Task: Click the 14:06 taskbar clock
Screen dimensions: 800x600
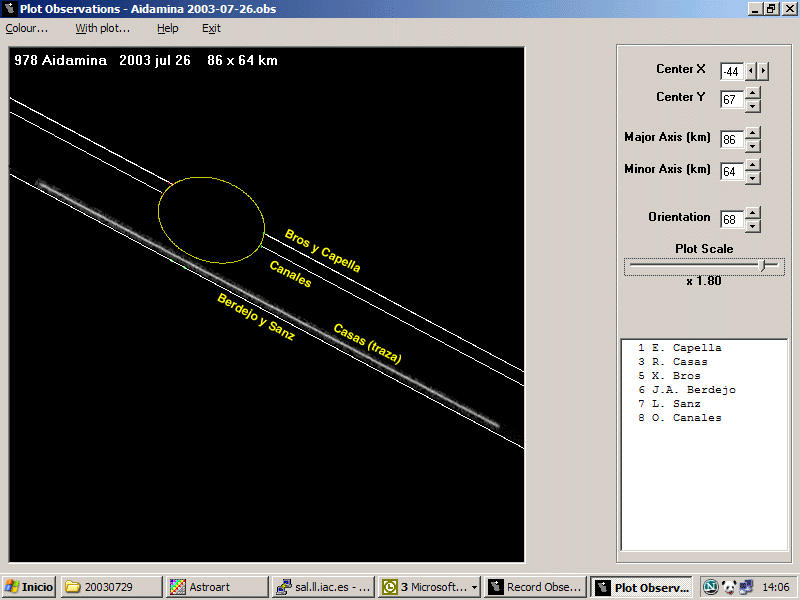Action: (x=775, y=587)
